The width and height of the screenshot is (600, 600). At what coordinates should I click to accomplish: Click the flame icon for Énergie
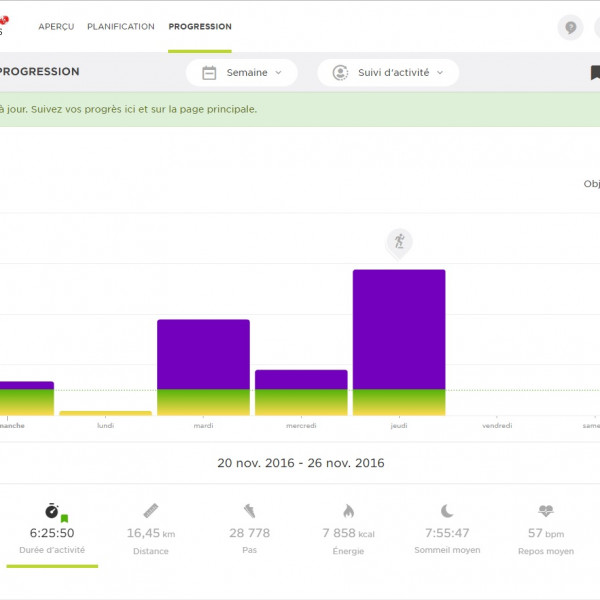[x=348, y=511]
